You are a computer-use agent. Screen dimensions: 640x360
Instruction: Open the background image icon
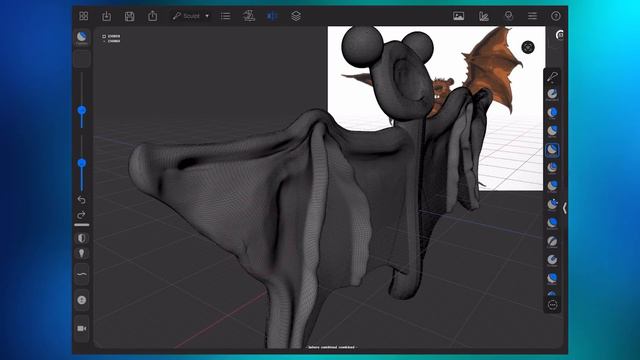(x=458, y=16)
